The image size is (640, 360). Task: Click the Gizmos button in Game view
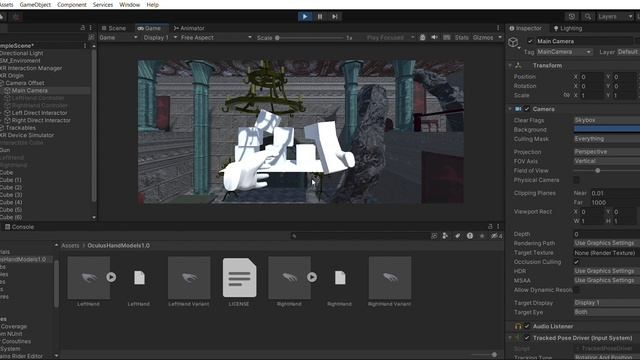click(x=483, y=38)
